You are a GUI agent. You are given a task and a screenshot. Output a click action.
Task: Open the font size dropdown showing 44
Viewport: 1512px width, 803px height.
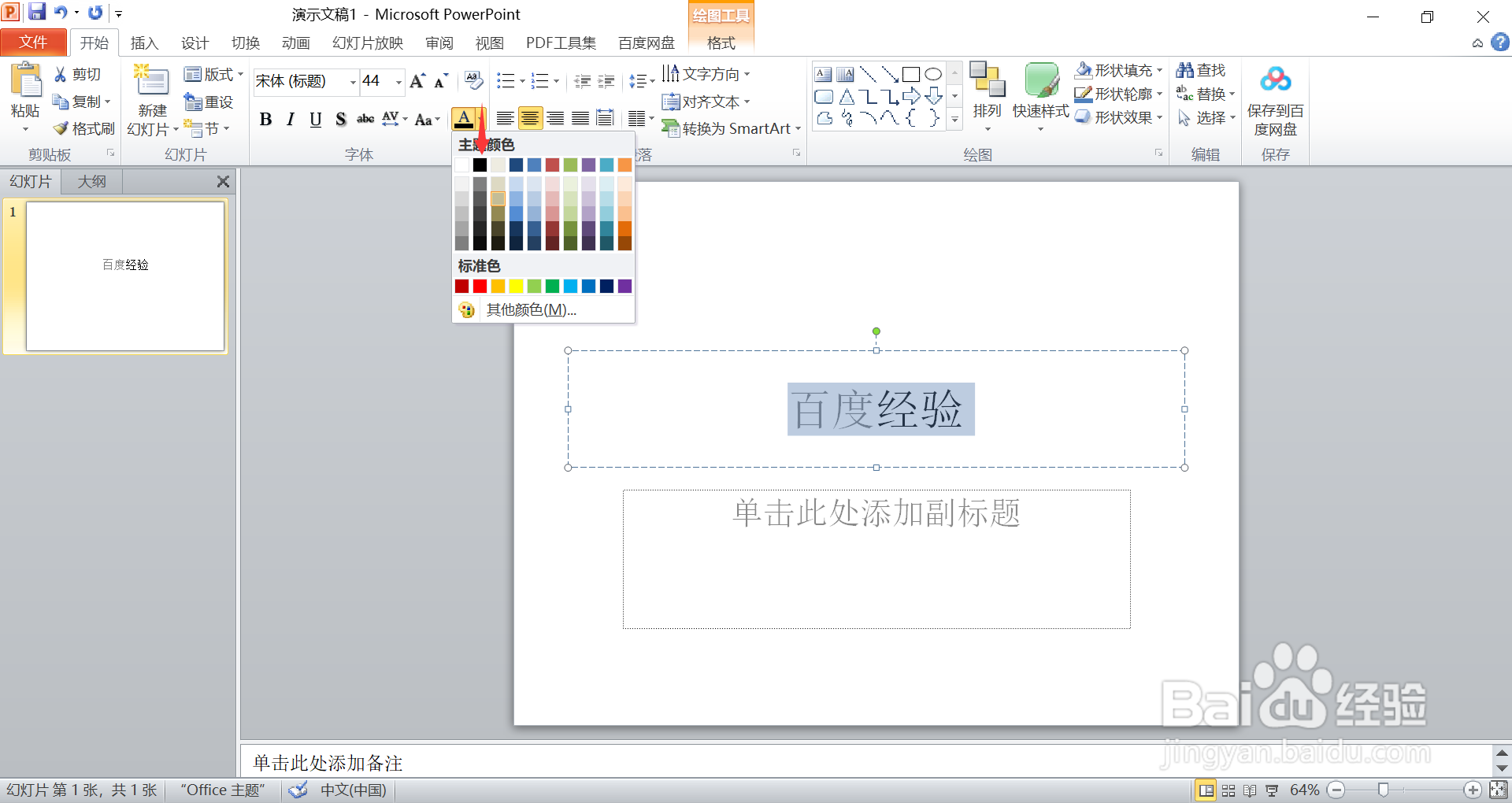click(398, 82)
